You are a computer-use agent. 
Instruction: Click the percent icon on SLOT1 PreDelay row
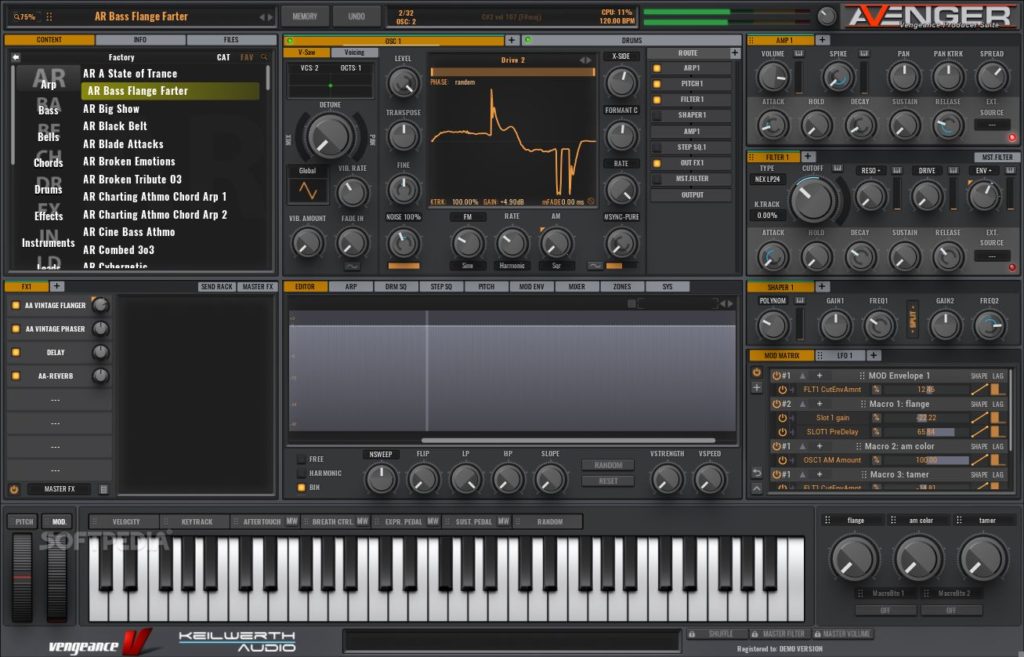click(876, 432)
